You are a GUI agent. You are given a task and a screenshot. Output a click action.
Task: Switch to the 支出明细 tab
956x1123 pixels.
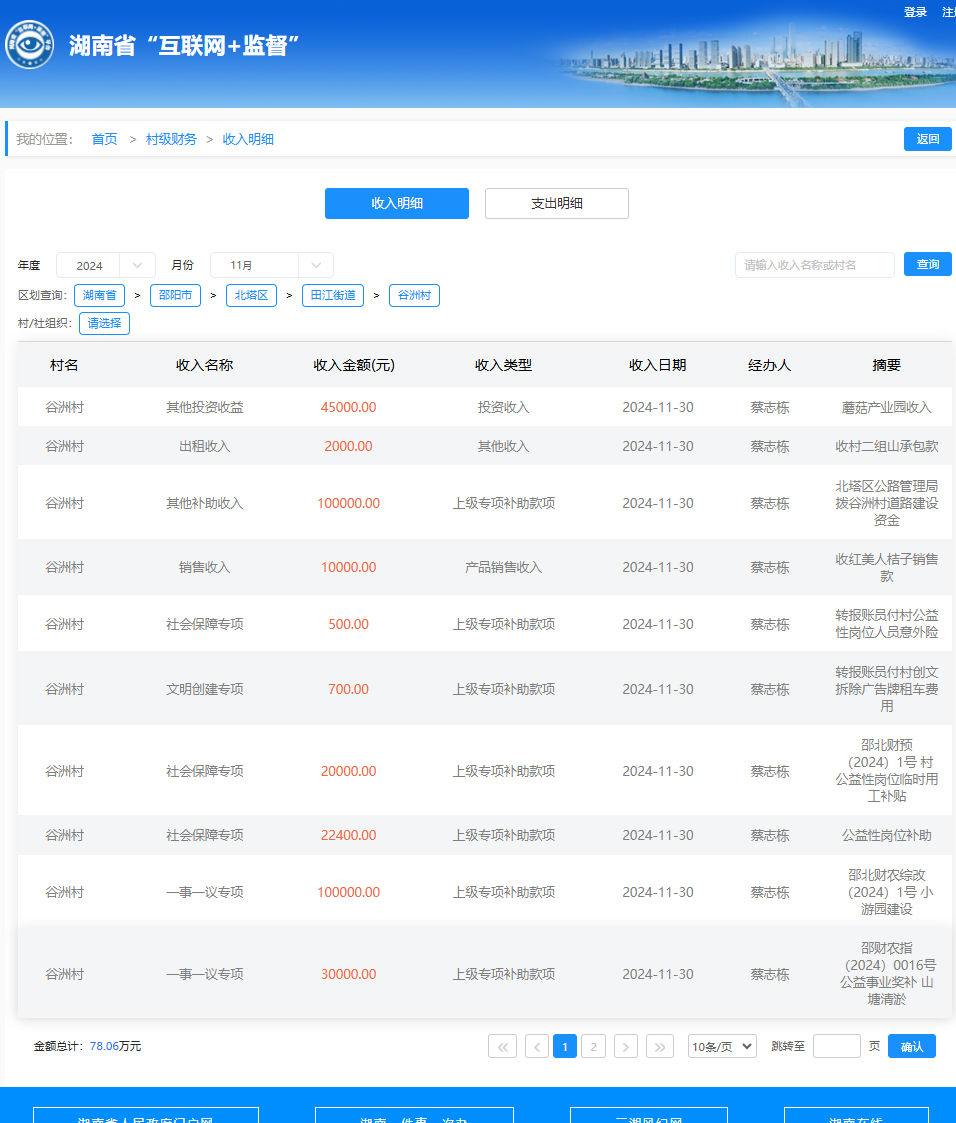pos(556,203)
